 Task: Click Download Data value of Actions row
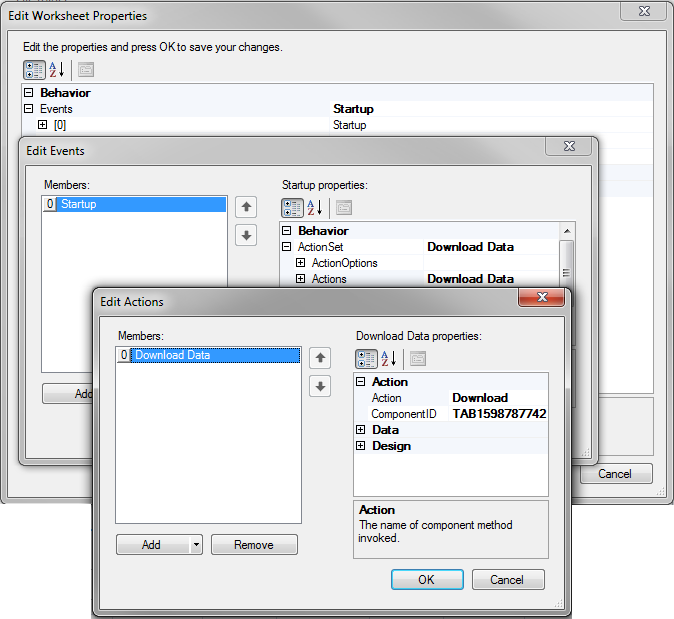point(470,279)
